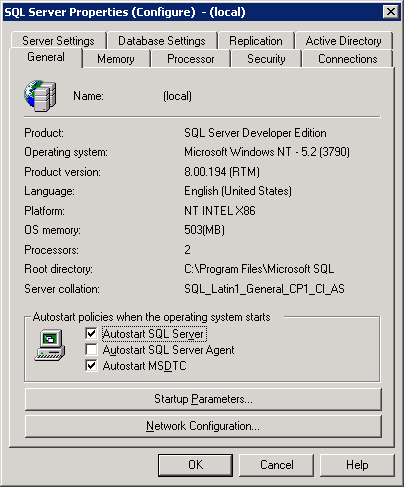Click the 'Operating system:' label

pos(66,152)
